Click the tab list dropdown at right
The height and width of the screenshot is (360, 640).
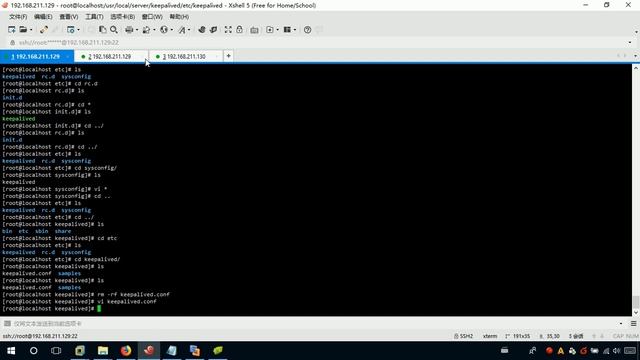(x=635, y=56)
